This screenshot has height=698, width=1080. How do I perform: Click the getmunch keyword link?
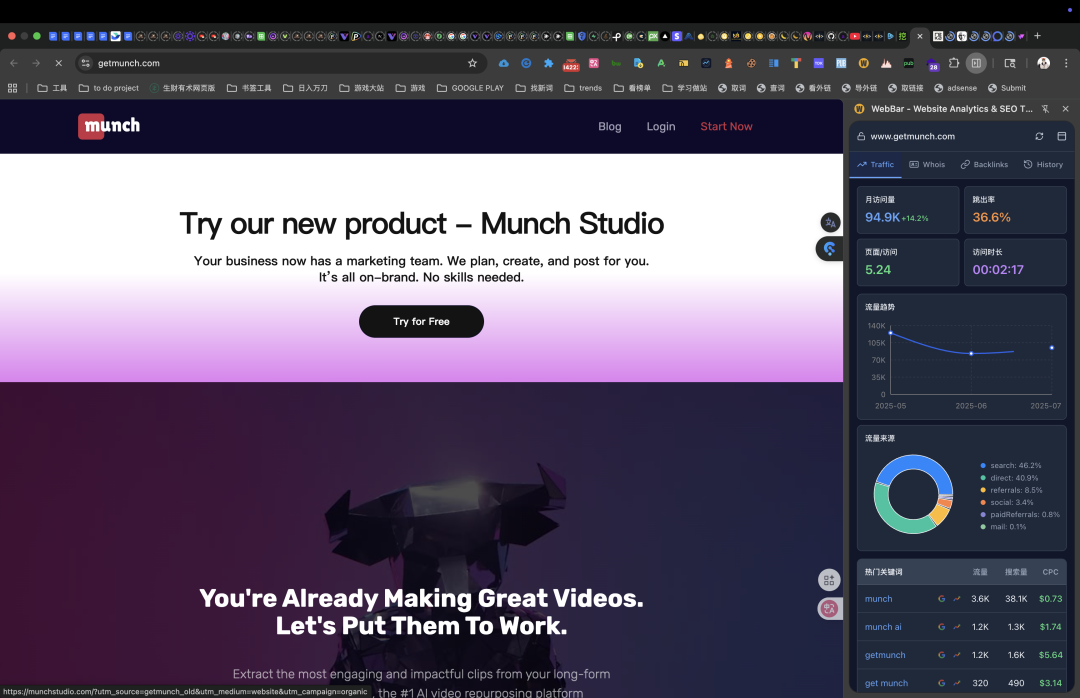pyautogui.click(x=885, y=655)
